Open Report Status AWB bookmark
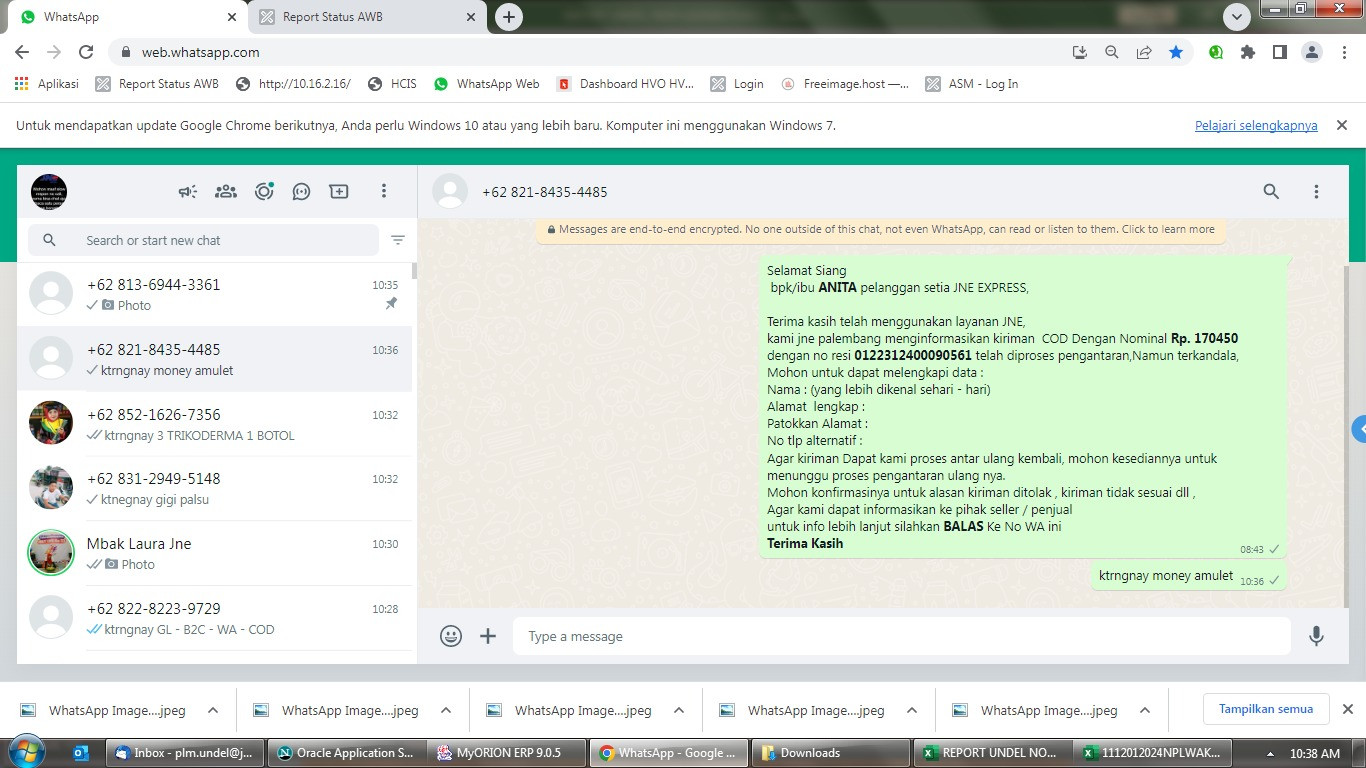The image size is (1366, 768). [157, 84]
